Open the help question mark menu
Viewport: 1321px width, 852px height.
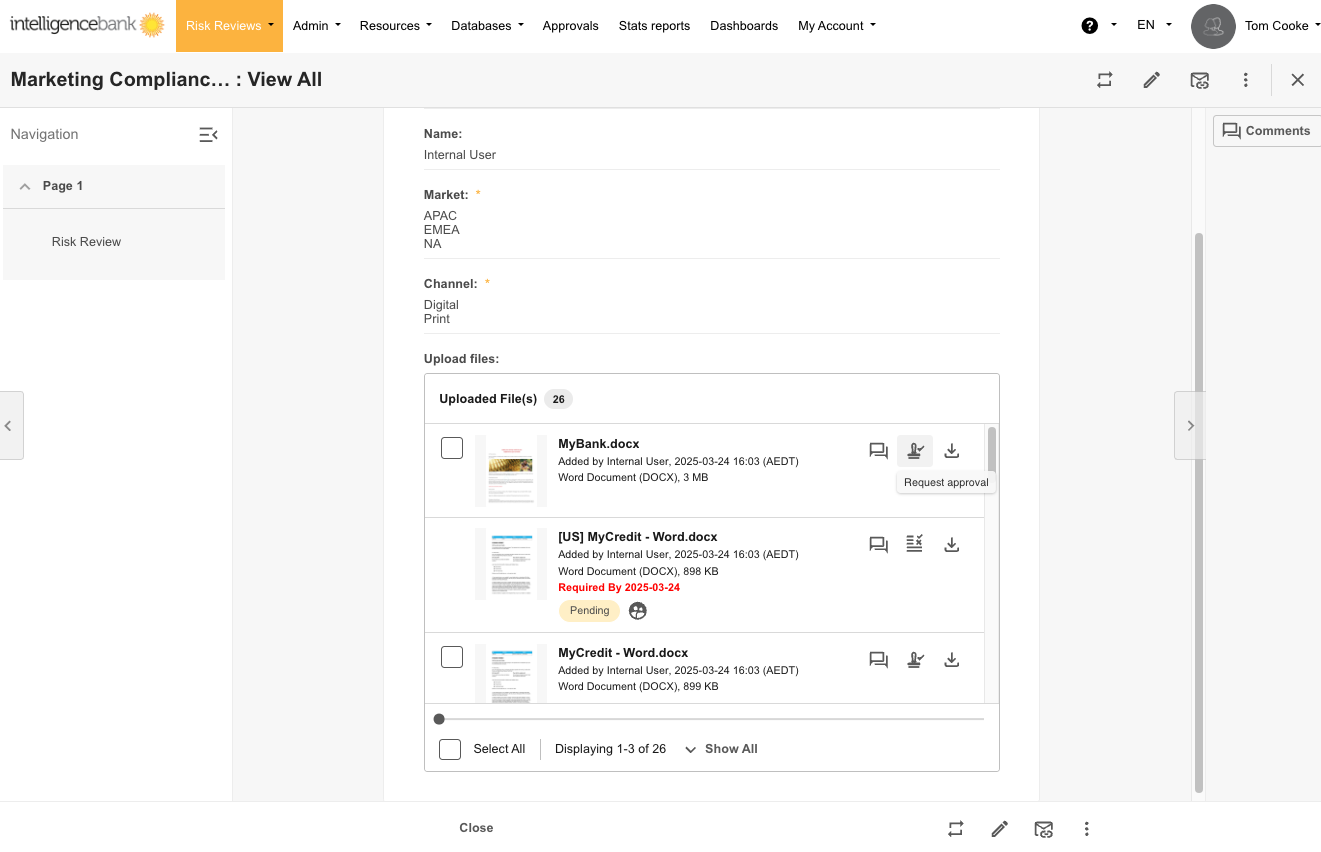pos(1090,26)
